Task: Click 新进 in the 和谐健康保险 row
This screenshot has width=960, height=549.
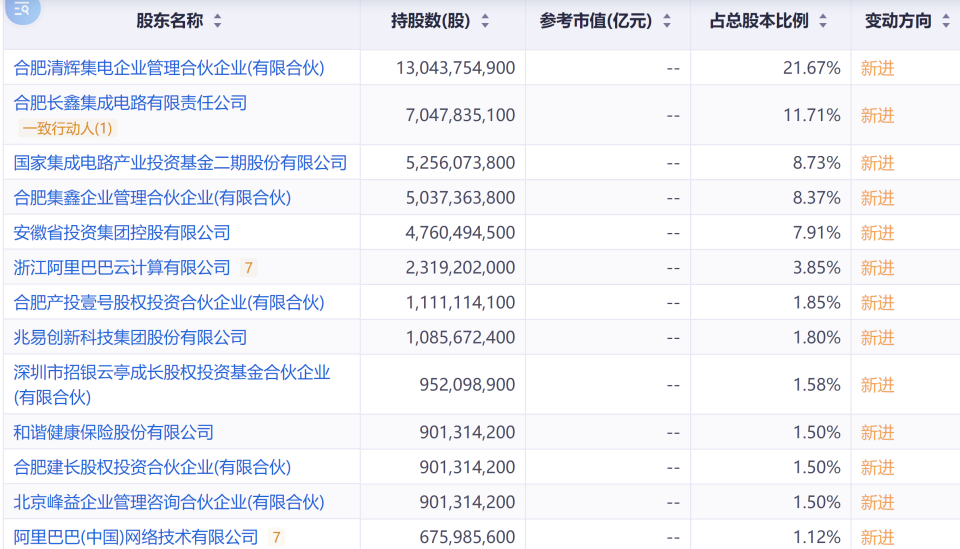Action: tap(877, 433)
